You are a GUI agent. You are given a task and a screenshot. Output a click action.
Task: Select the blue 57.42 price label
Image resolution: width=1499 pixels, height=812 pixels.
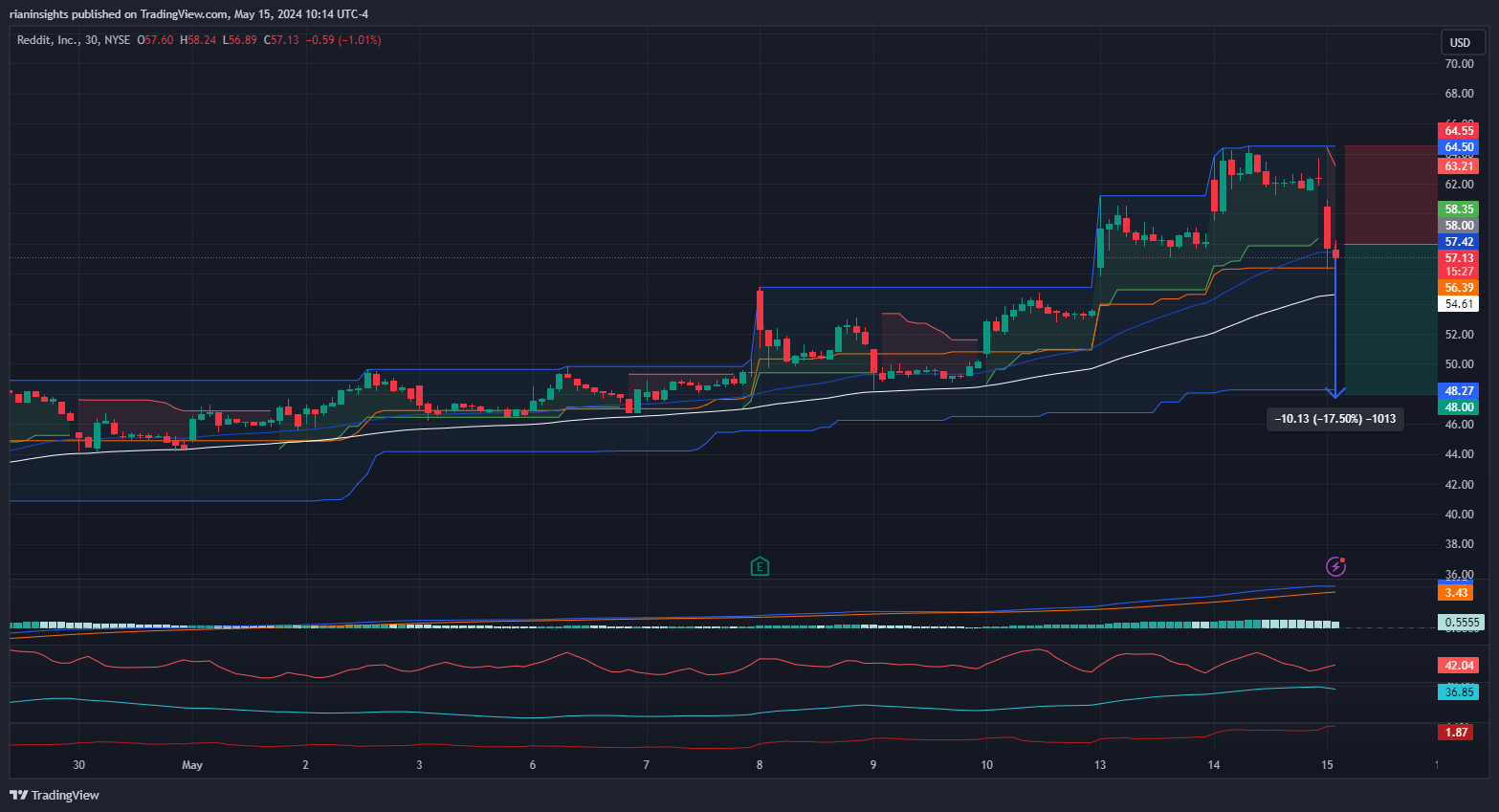[1459, 242]
